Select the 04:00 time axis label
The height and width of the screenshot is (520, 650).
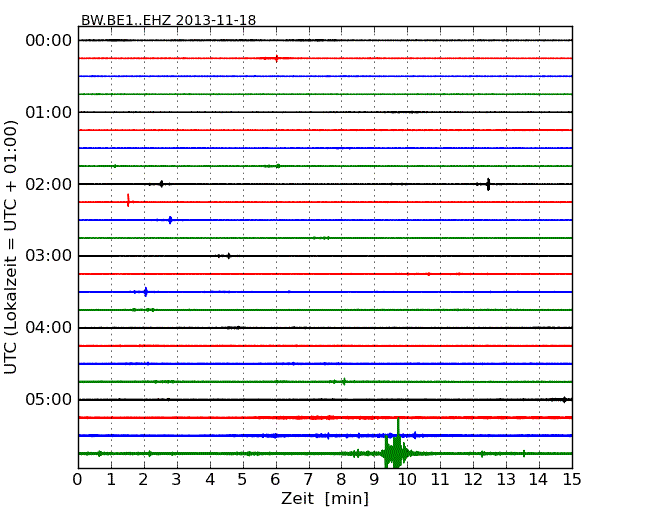point(49,328)
